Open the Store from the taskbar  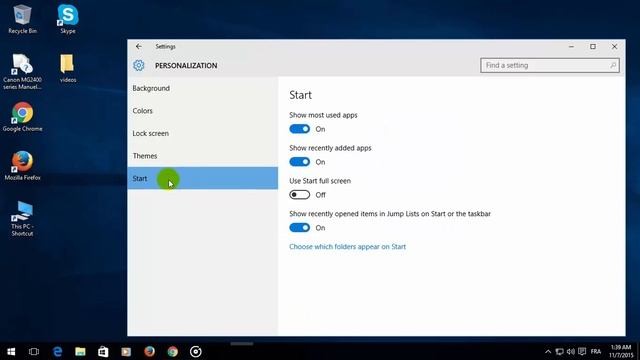tap(103, 351)
